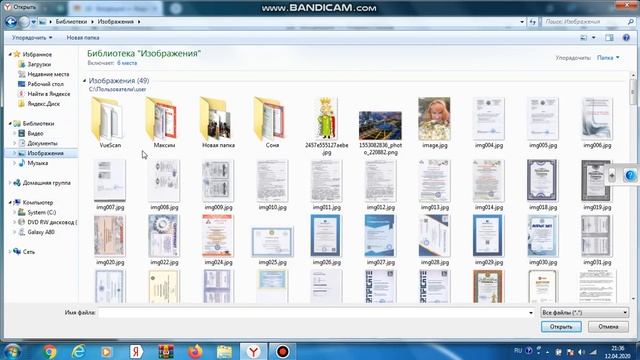The width and height of the screenshot is (640, 360).
Task: Click the Back navigation arrow
Action: [x=11, y=22]
